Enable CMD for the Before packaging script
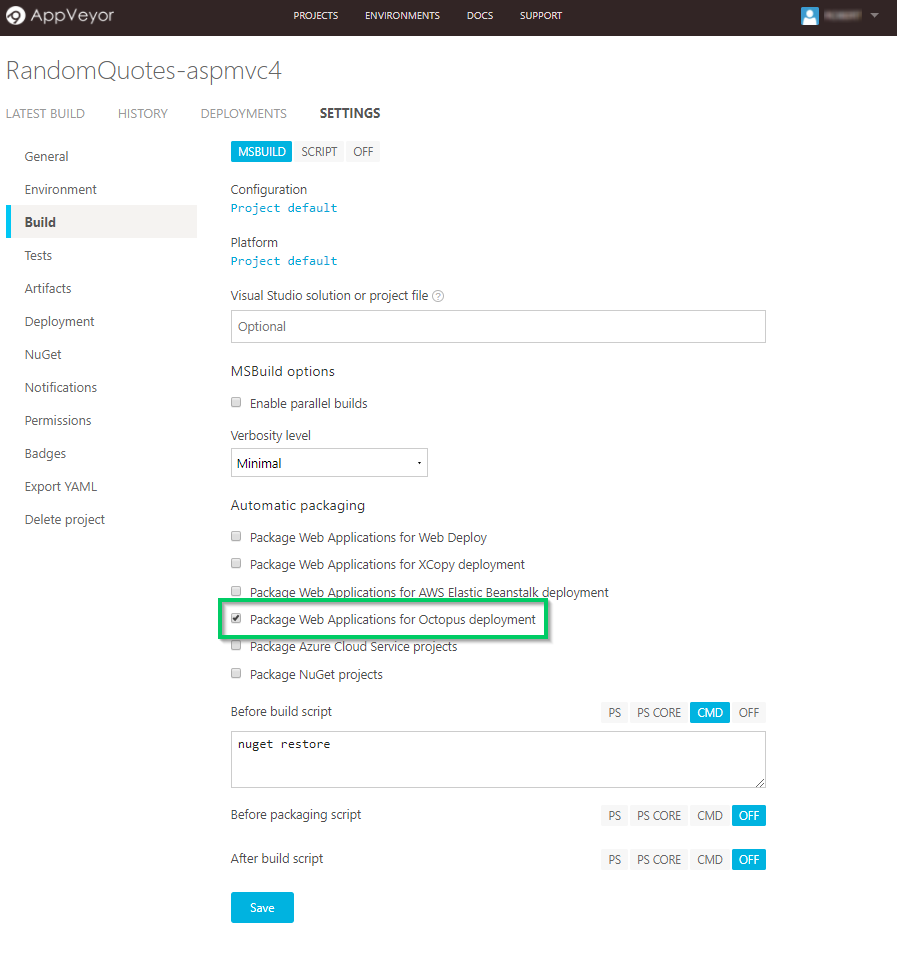 709,815
